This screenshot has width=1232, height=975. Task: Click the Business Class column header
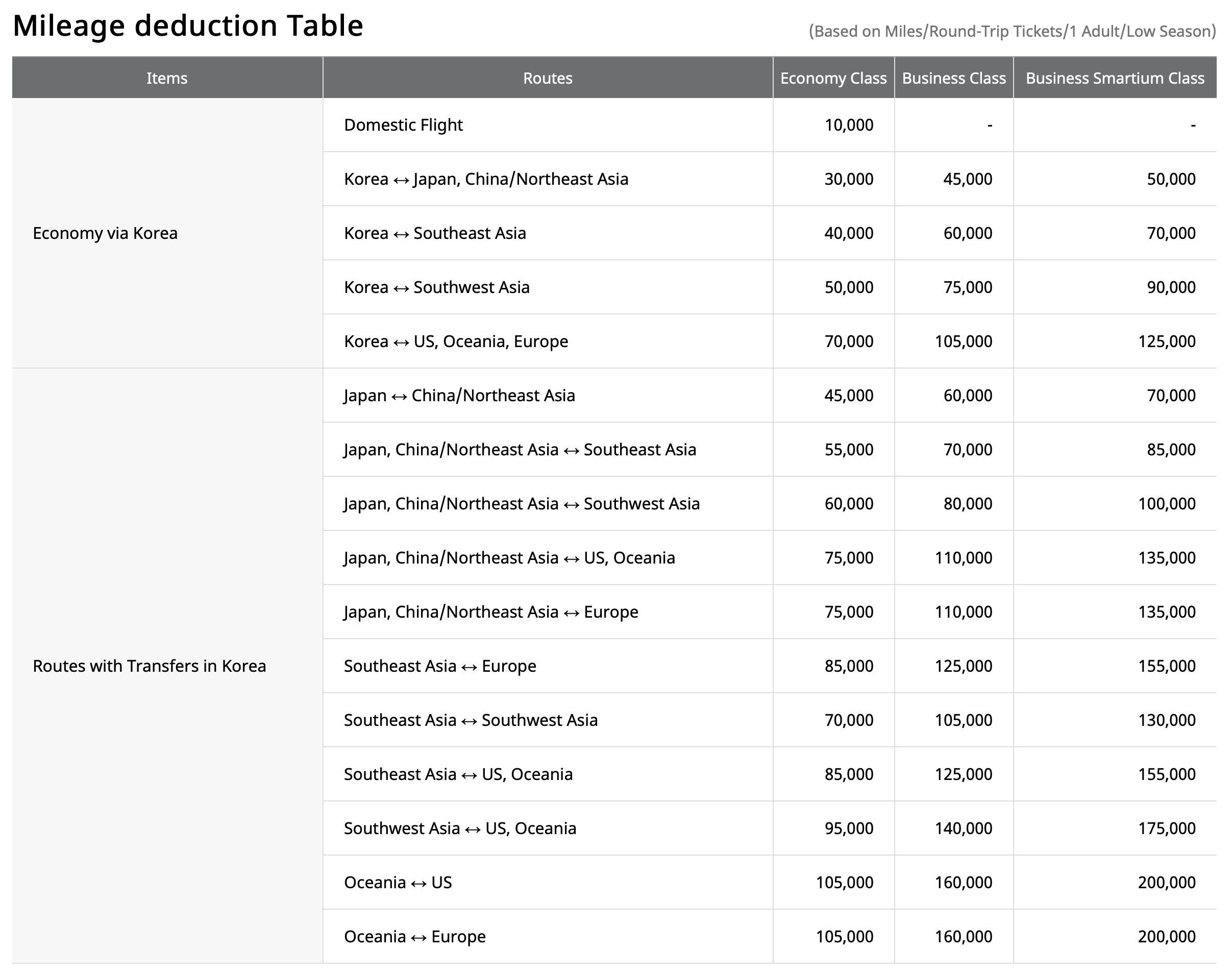[953, 78]
